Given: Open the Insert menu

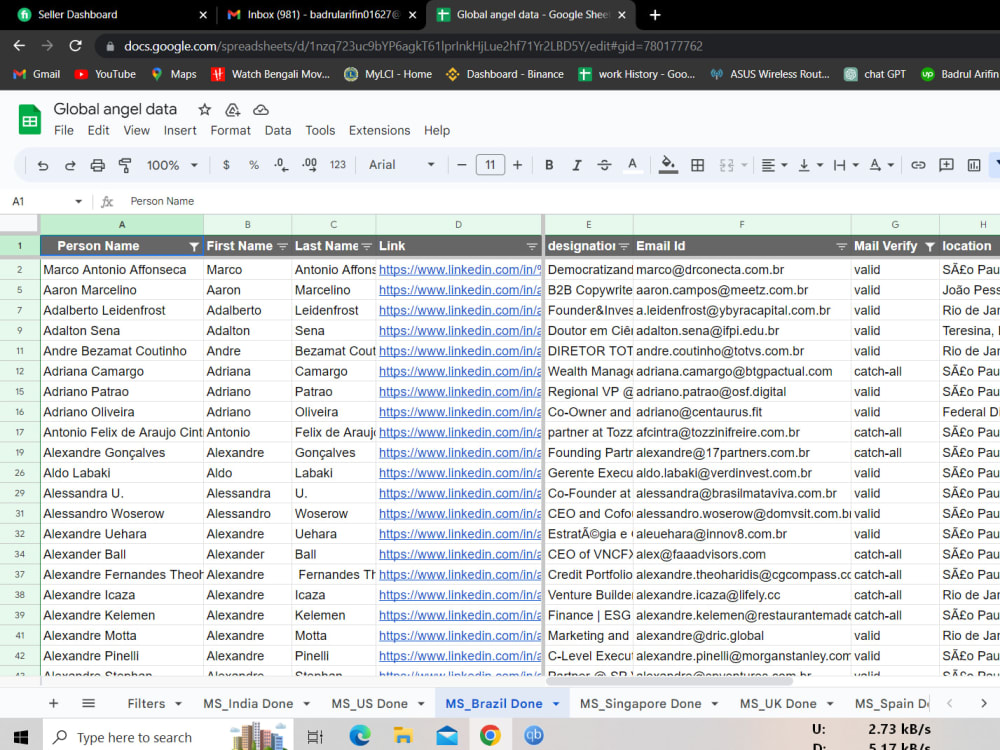Looking at the screenshot, I should point(180,131).
